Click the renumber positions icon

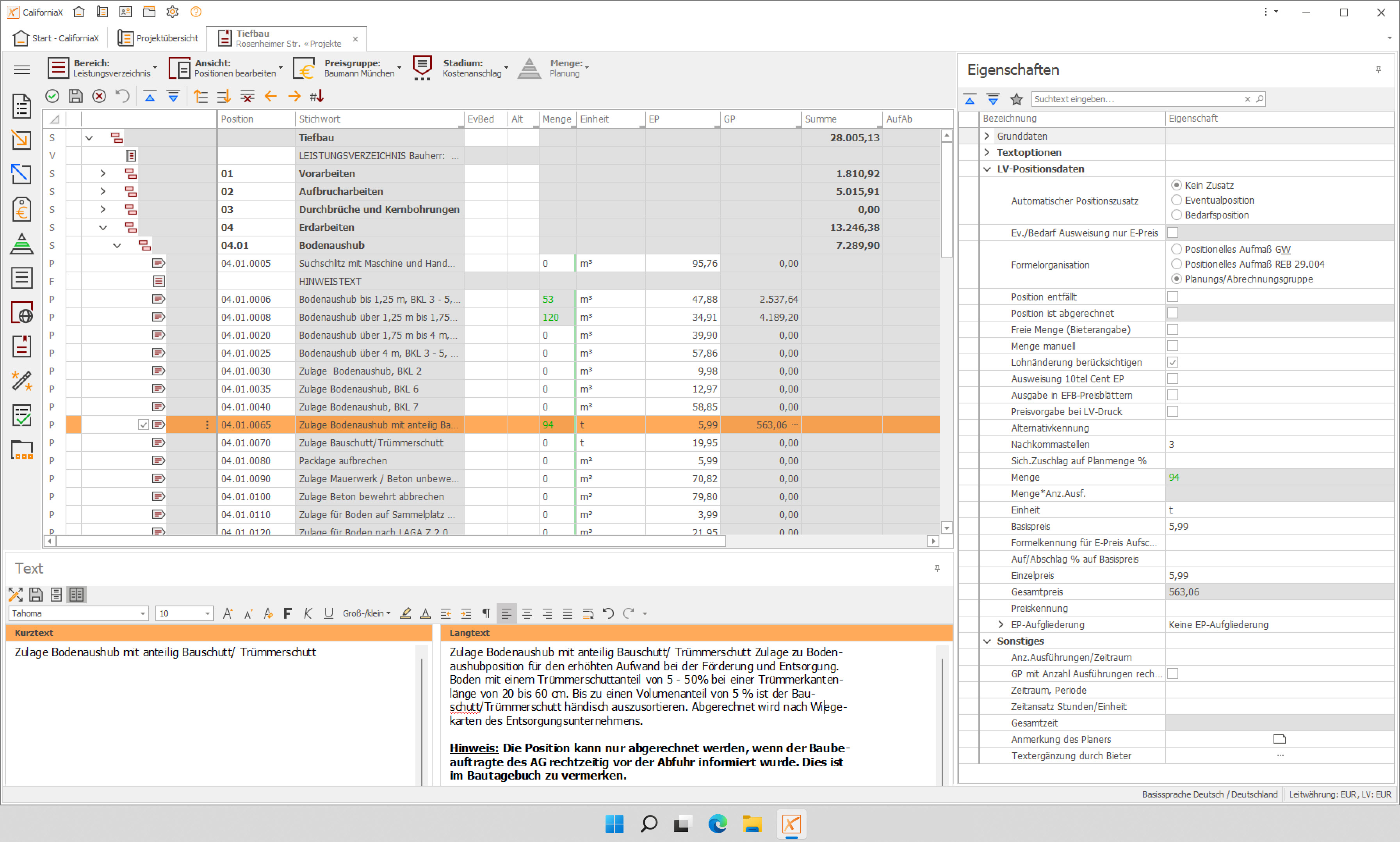(317, 96)
